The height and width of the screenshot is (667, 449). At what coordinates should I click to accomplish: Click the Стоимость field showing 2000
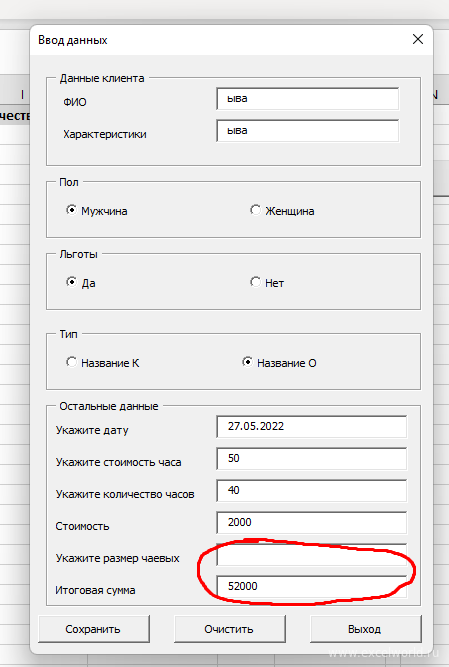point(311,522)
